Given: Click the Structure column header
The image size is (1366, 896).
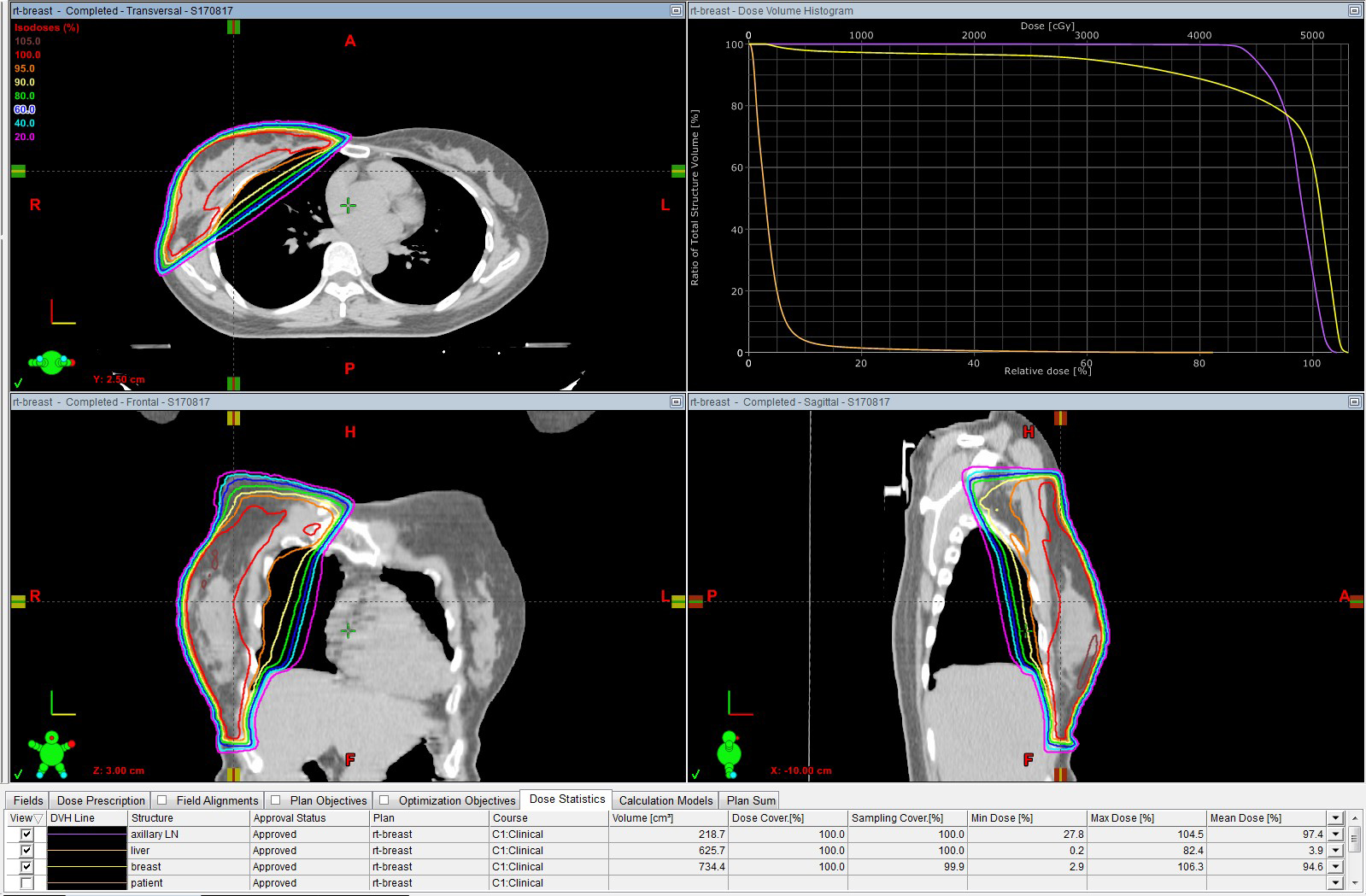Looking at the screenshot, I should [188, 818].
